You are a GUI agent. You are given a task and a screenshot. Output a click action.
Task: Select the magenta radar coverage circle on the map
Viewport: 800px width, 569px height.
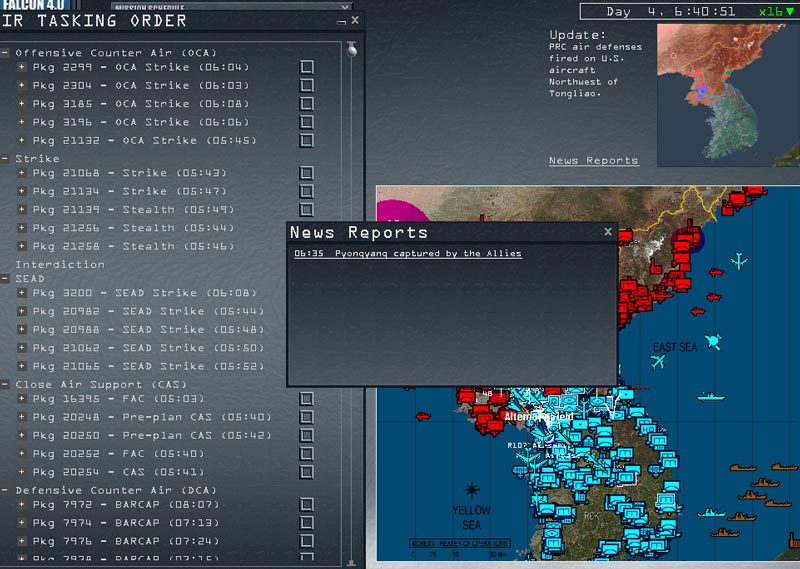pyautogui.click(x=401, y=210)
